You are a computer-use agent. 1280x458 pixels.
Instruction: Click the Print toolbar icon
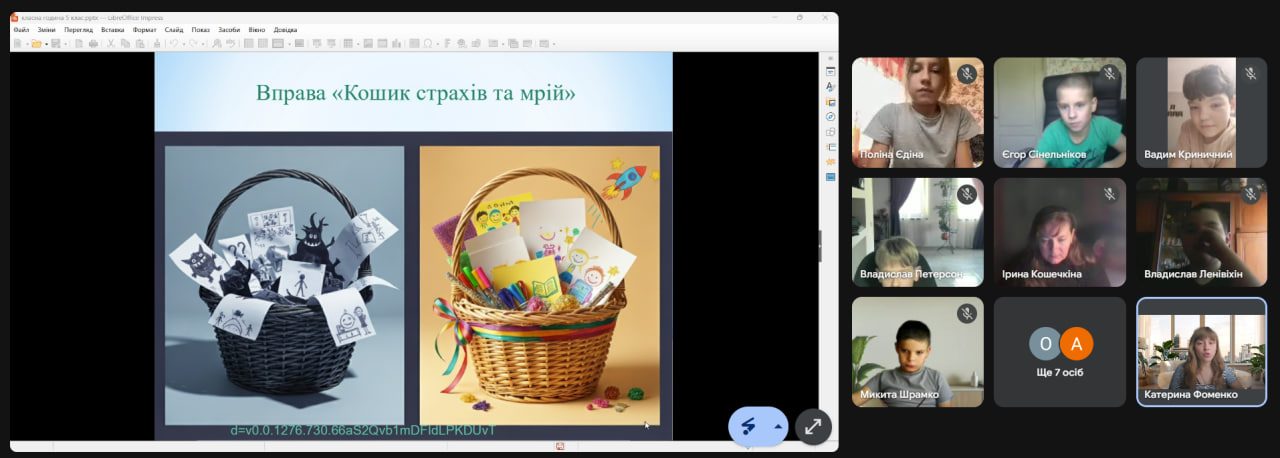(x=94, y=44)
